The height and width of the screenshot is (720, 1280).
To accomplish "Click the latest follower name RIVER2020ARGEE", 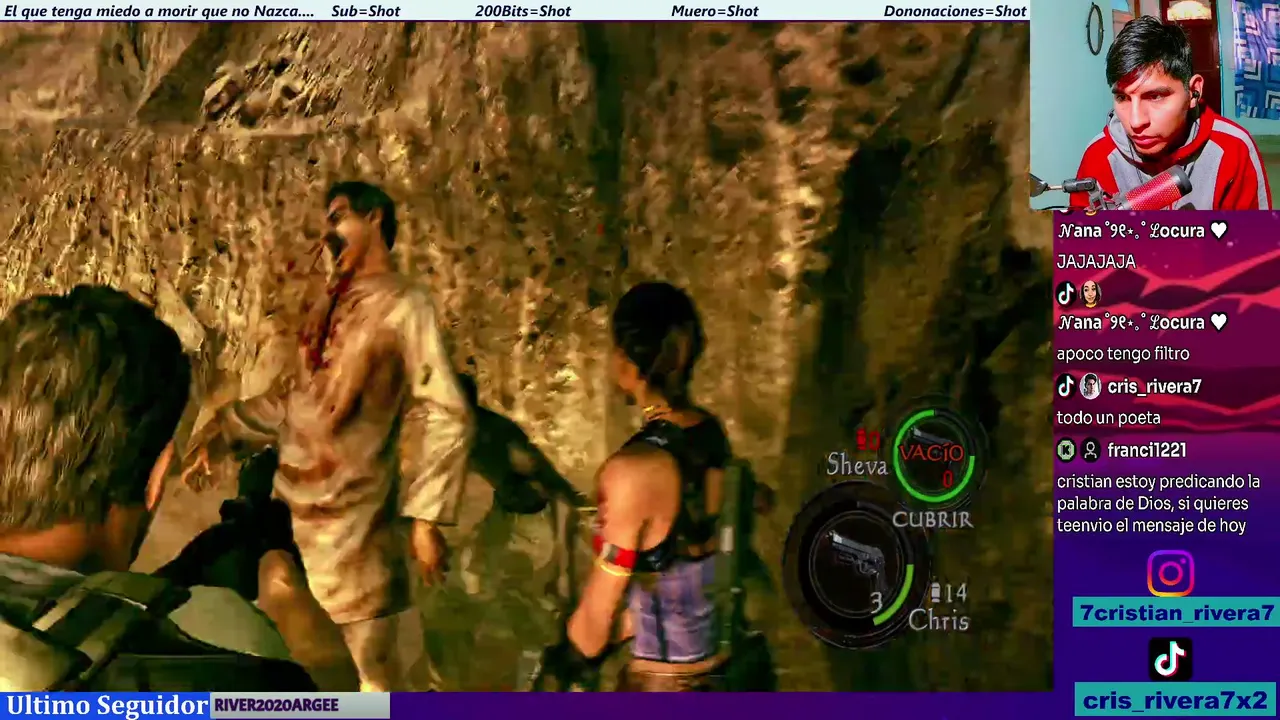I will click(x=276, y=705).
